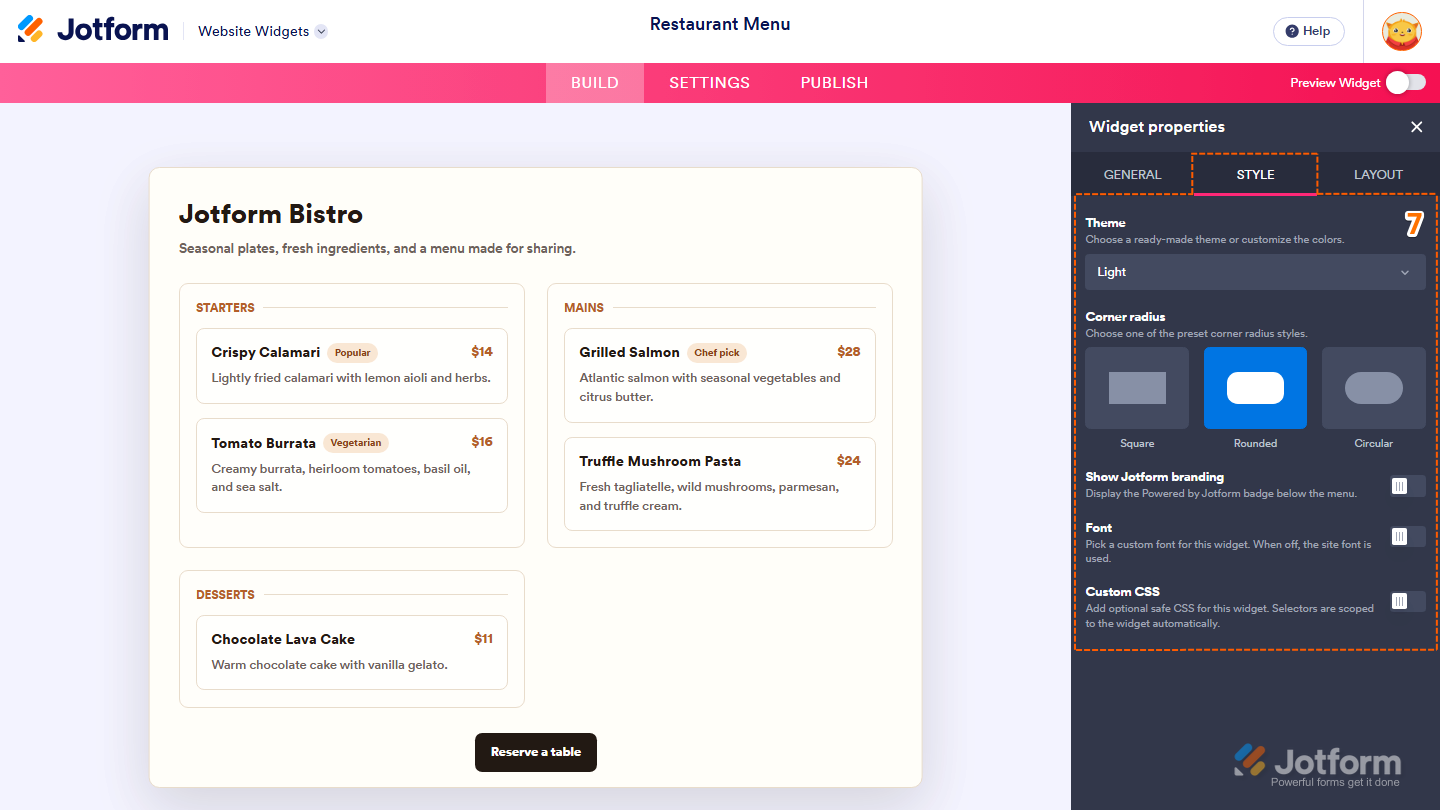Image resolution: width=1440 pixels, height=810 pixels.
Task: Select the Tomato Burrata menu item
Action: tap(352, 465)
